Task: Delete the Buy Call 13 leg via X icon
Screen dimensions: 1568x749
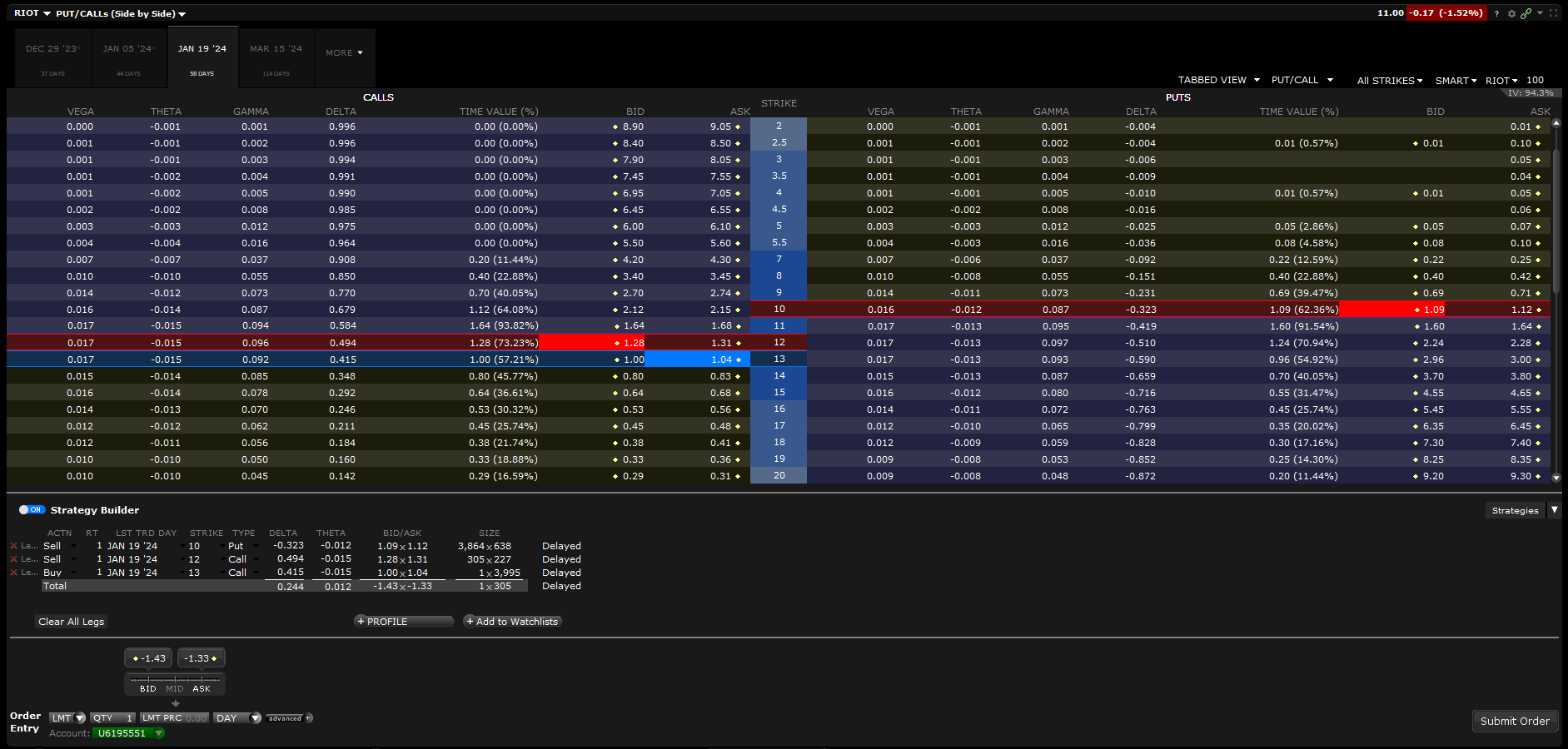Action: (x=14, y=573)
